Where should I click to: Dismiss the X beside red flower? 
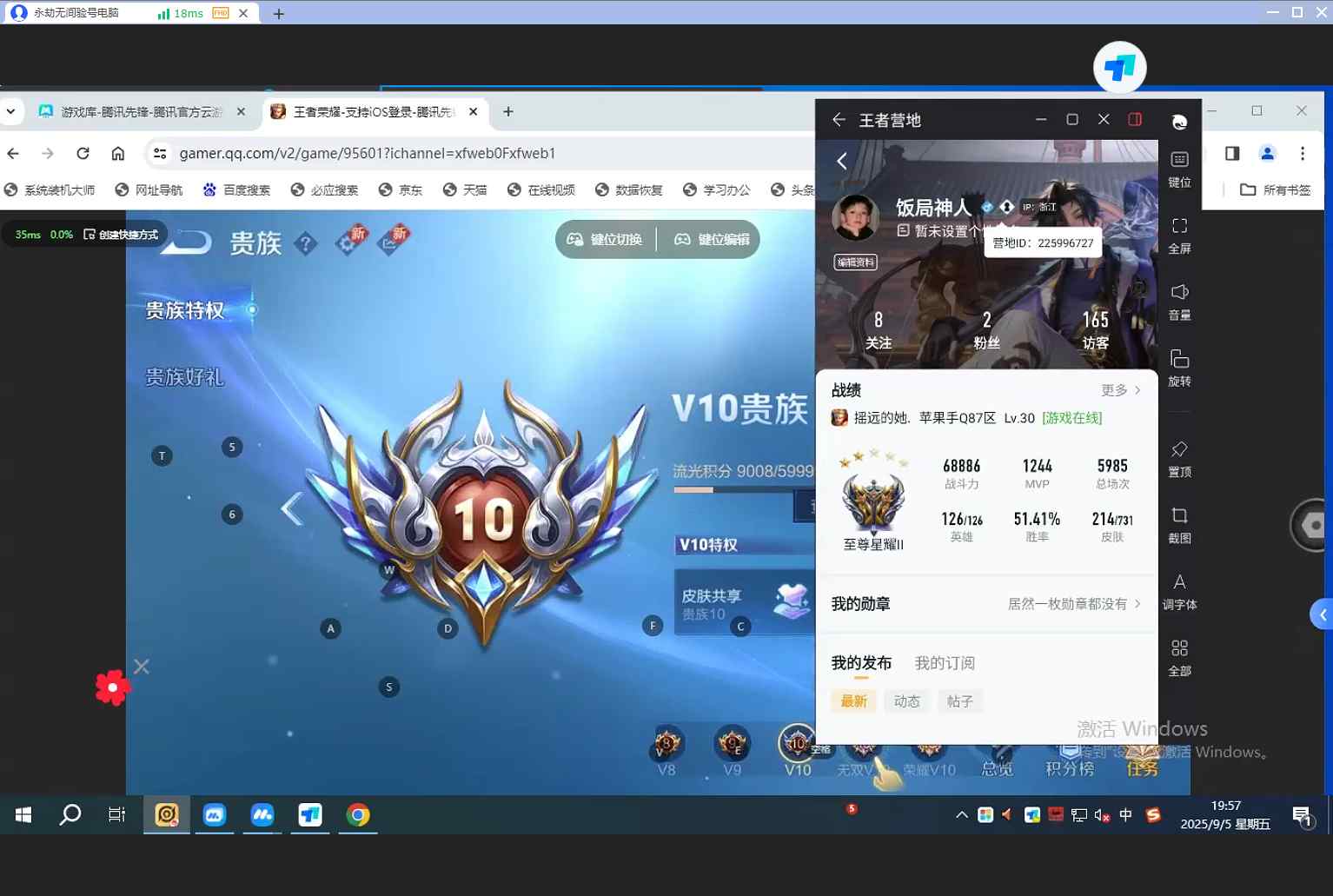(x=142, y=667)
